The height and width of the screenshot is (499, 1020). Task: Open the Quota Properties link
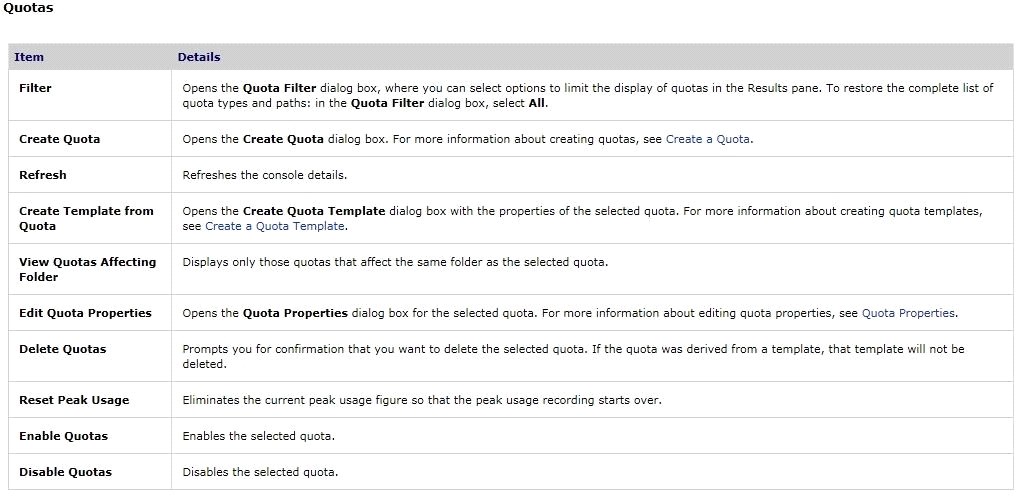click(908, 313)
